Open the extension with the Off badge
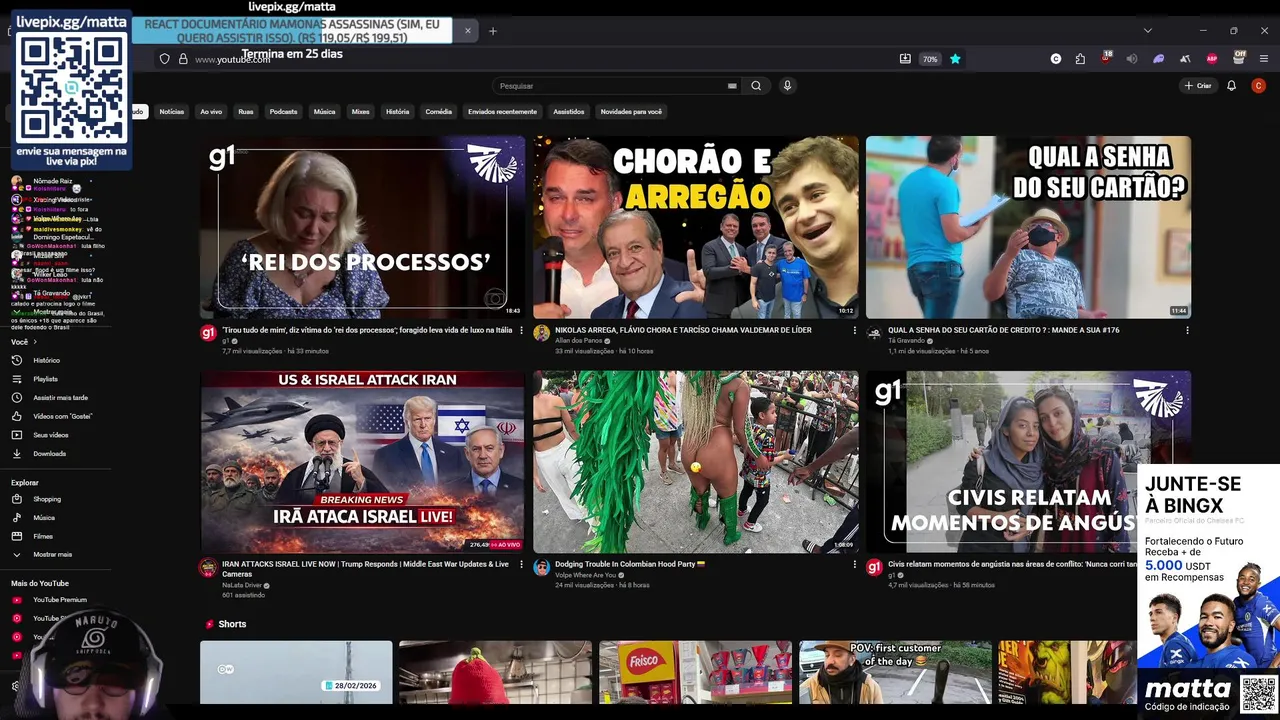The image size is (1280, 720). (1238, 58)
